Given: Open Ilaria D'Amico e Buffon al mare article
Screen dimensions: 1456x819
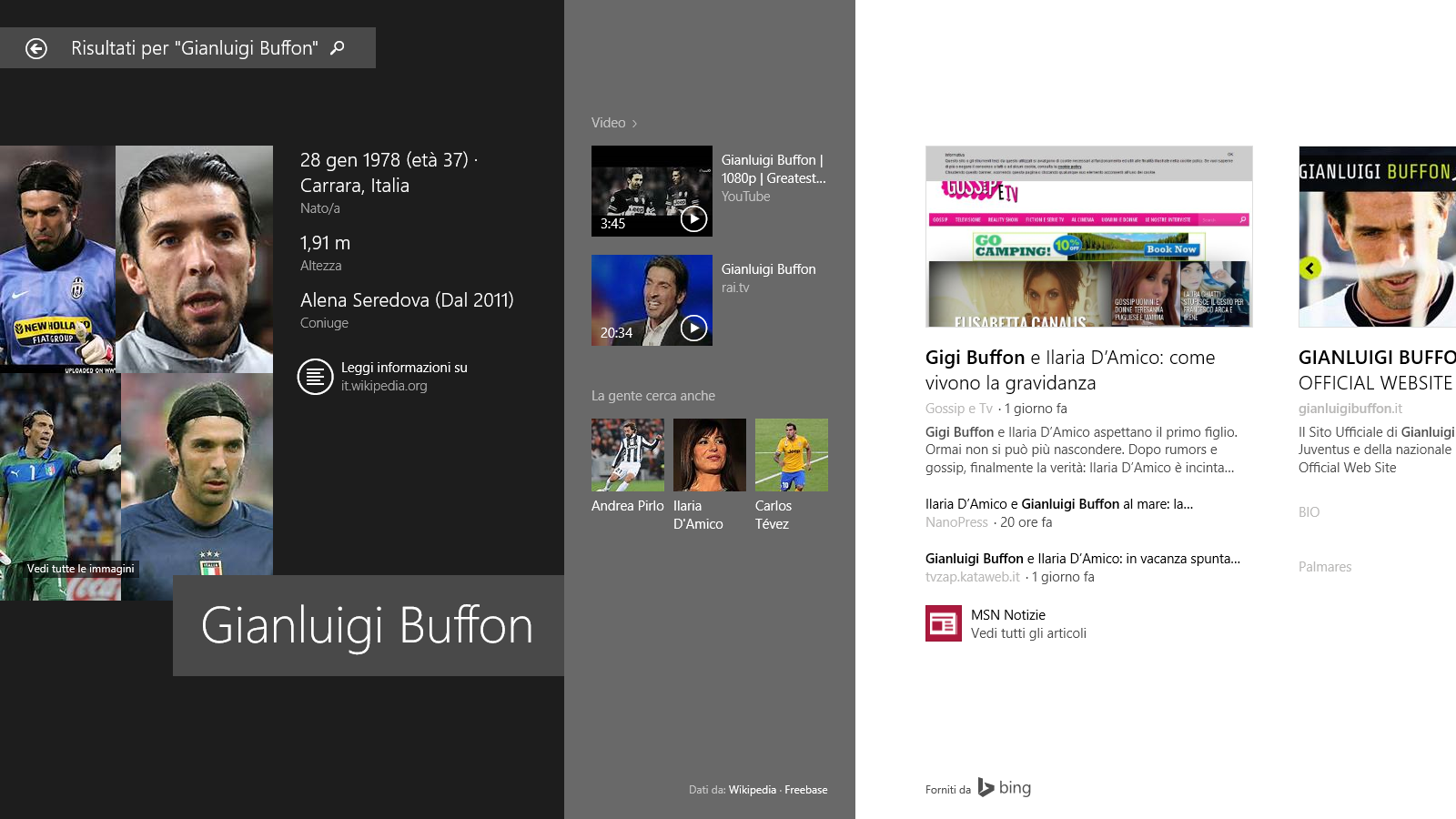Looking at the screenshot, I should tap(1059, 504).
